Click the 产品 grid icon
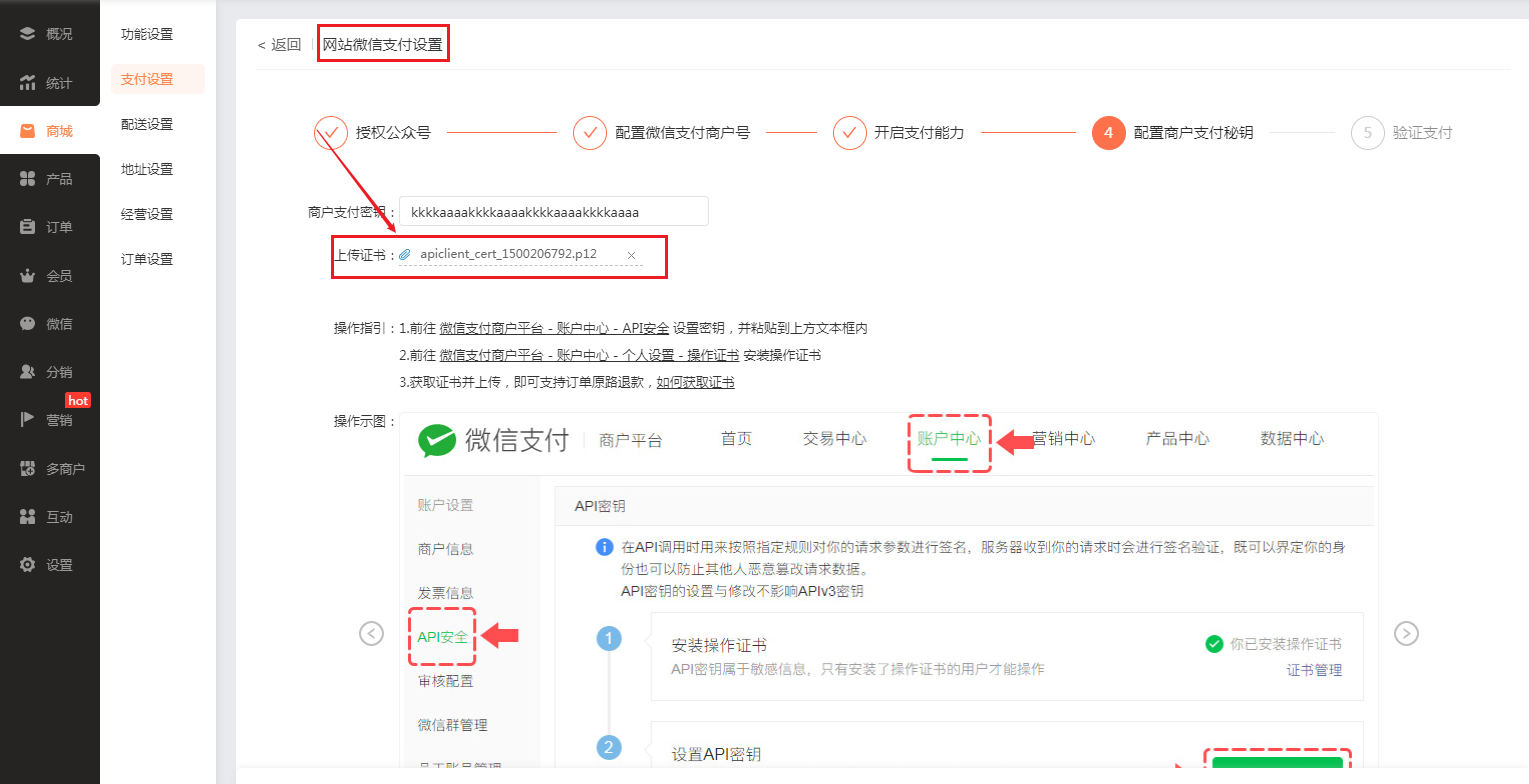1529x784 pixels. (x=28, y=179)
